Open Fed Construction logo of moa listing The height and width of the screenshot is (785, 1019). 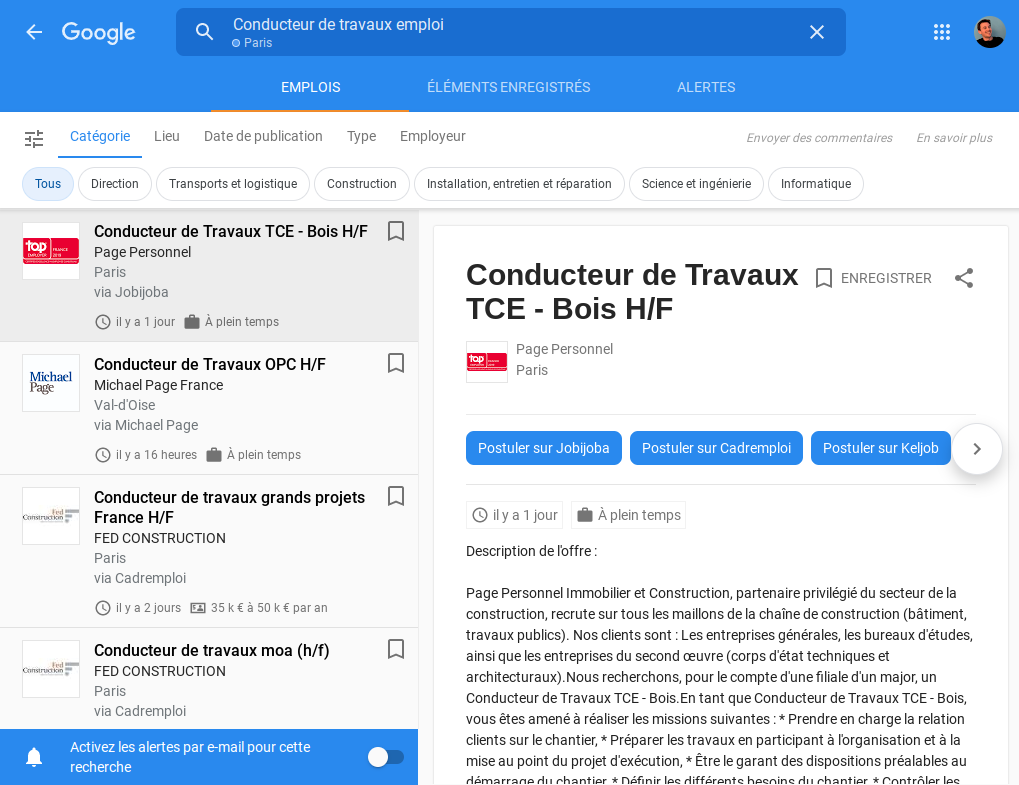(51, 669)
